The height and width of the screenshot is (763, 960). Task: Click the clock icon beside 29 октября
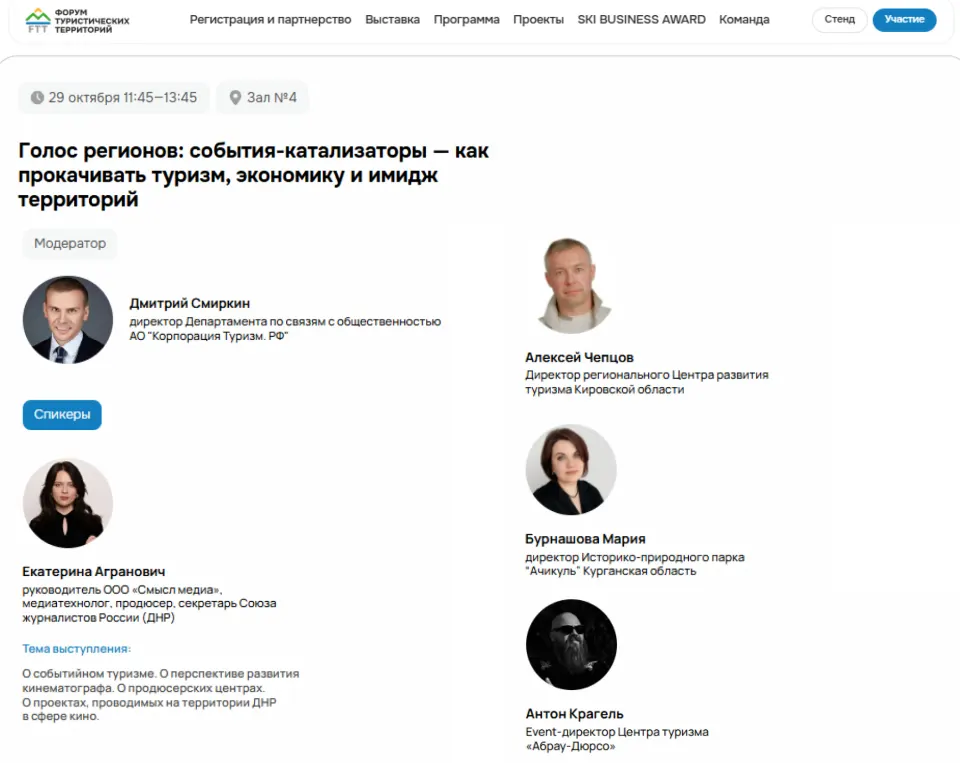[37, 97]
